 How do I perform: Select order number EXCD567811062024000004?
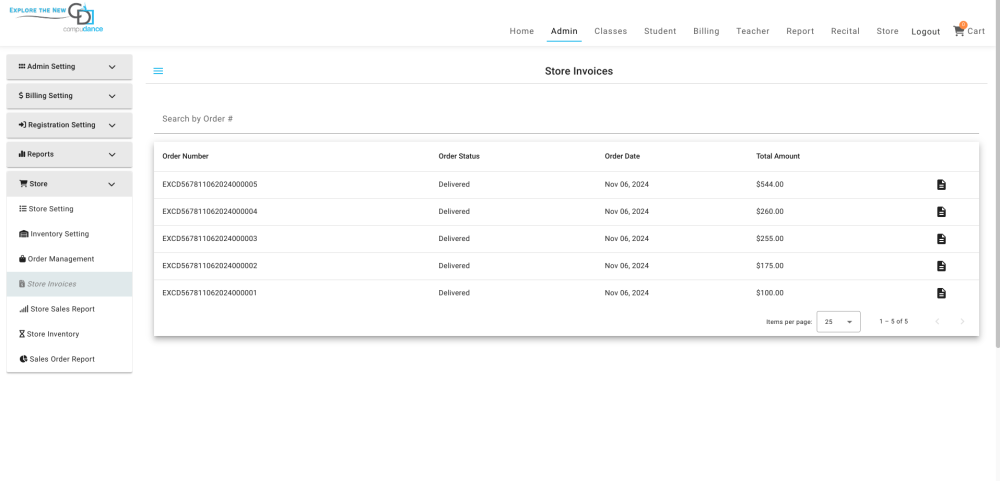pos(210,212)
